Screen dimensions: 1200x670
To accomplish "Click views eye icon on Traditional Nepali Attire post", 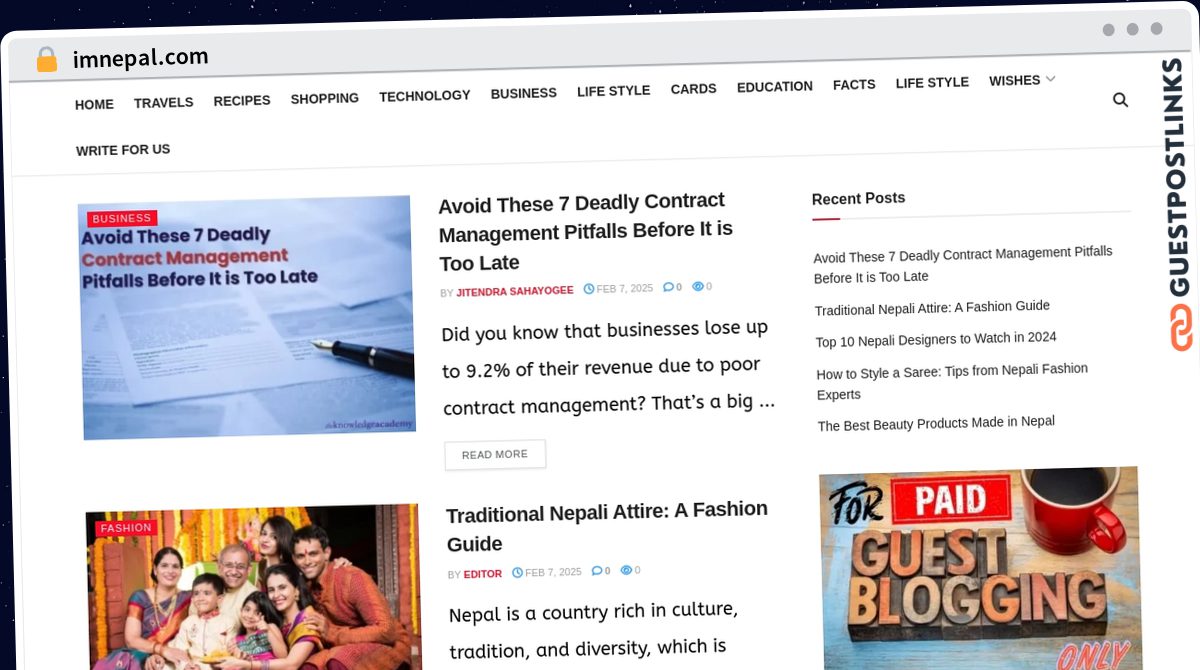I will (x=626, y=570).
